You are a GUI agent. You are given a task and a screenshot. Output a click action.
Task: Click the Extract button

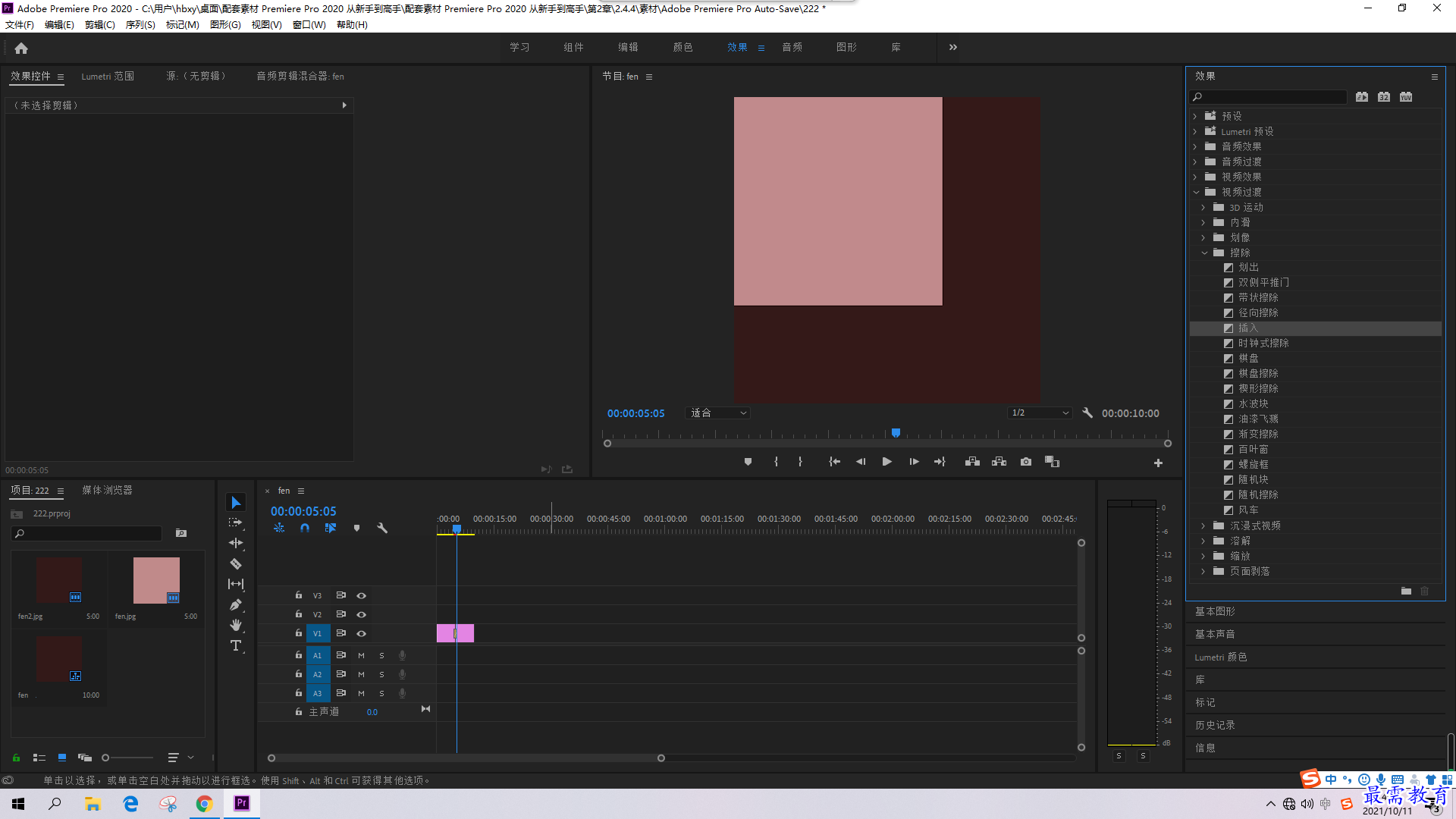click(999, 462)
